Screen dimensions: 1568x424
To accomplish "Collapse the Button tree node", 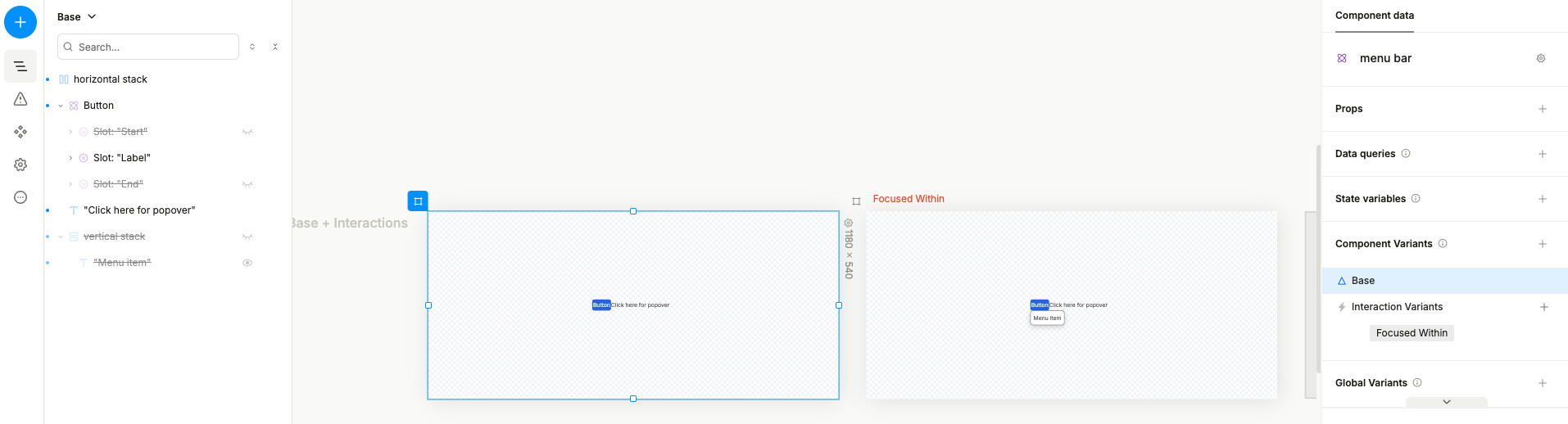I will point(61,106).
